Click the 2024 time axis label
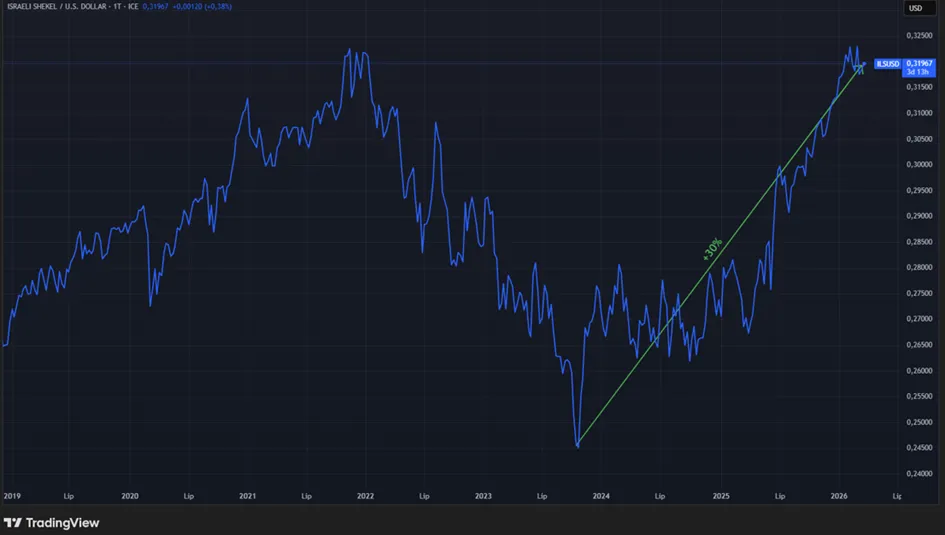Viewport: 945px width, 535px height. pos(601,496)
